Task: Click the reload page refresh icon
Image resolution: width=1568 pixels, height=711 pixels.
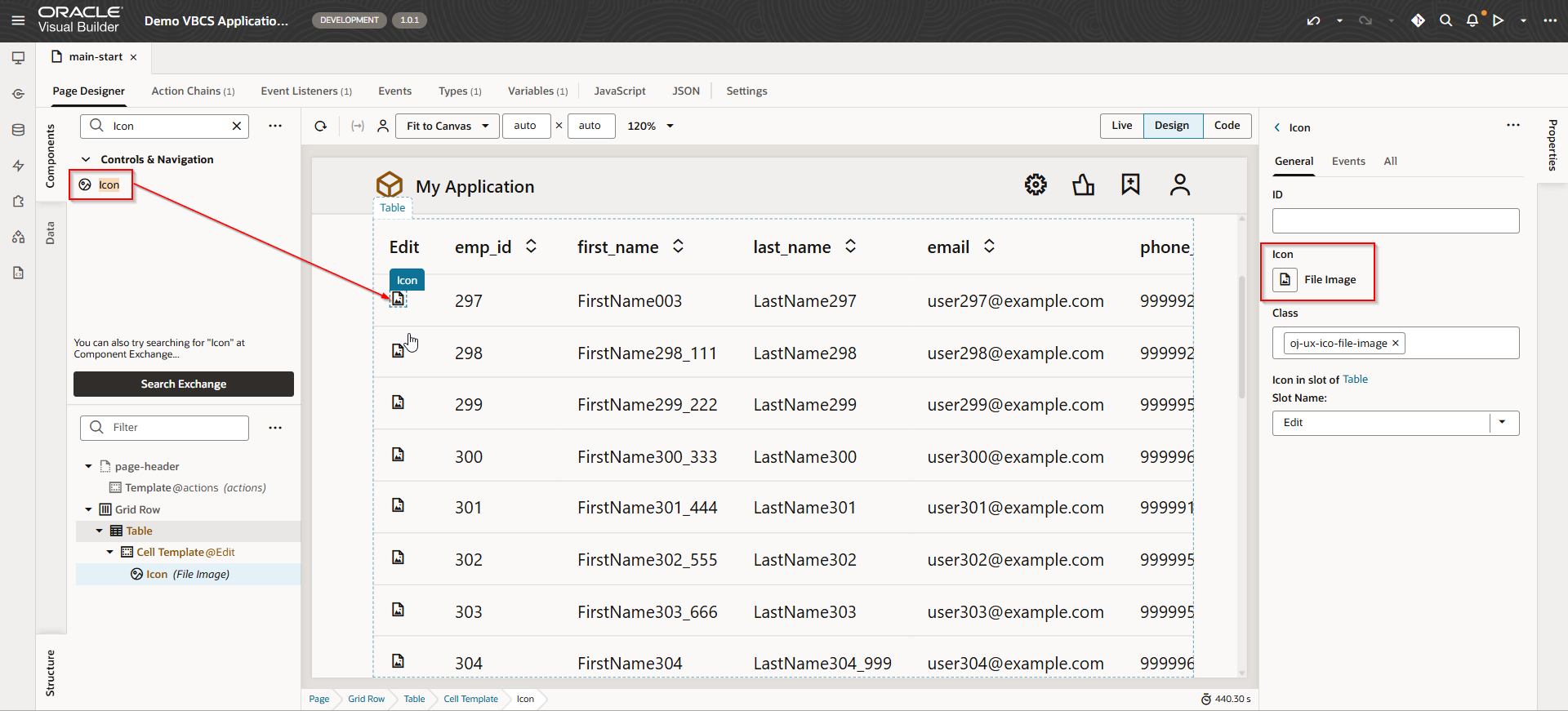Action: coord(321,126)
